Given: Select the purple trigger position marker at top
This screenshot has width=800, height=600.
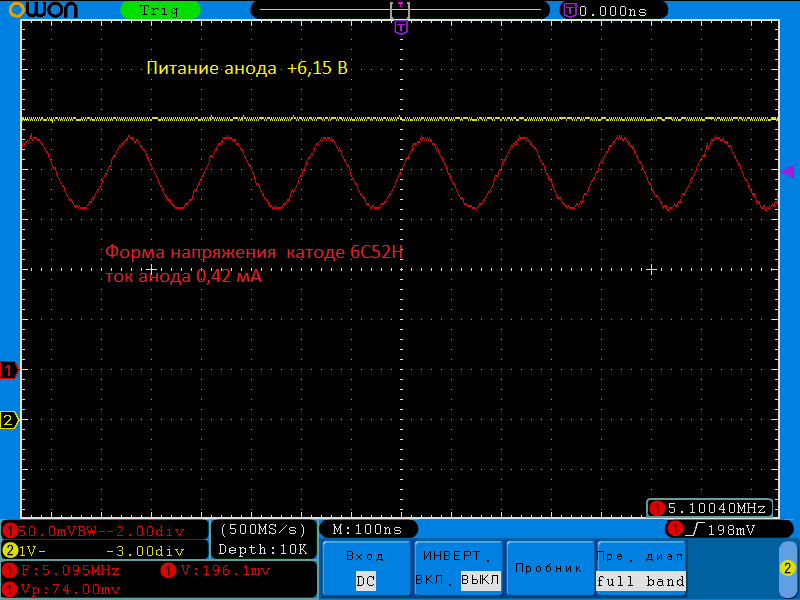Looking at the screenshot, I should point(402,27).
